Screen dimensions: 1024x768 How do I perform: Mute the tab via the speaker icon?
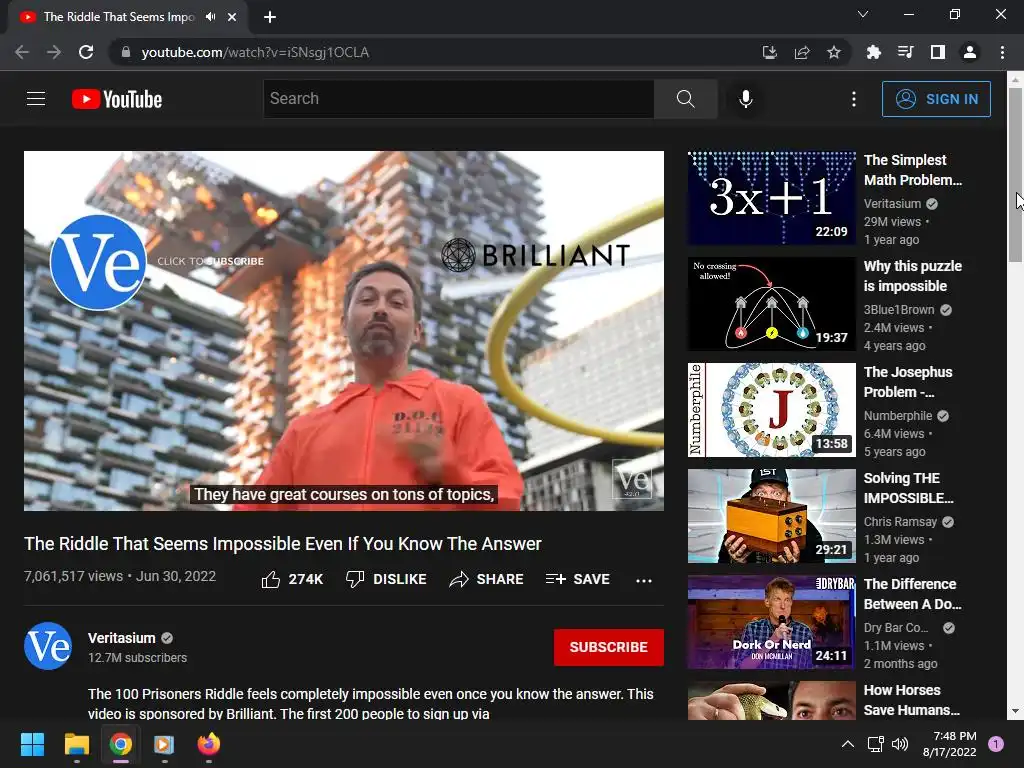pyautogui.click(x=210, y=17)
